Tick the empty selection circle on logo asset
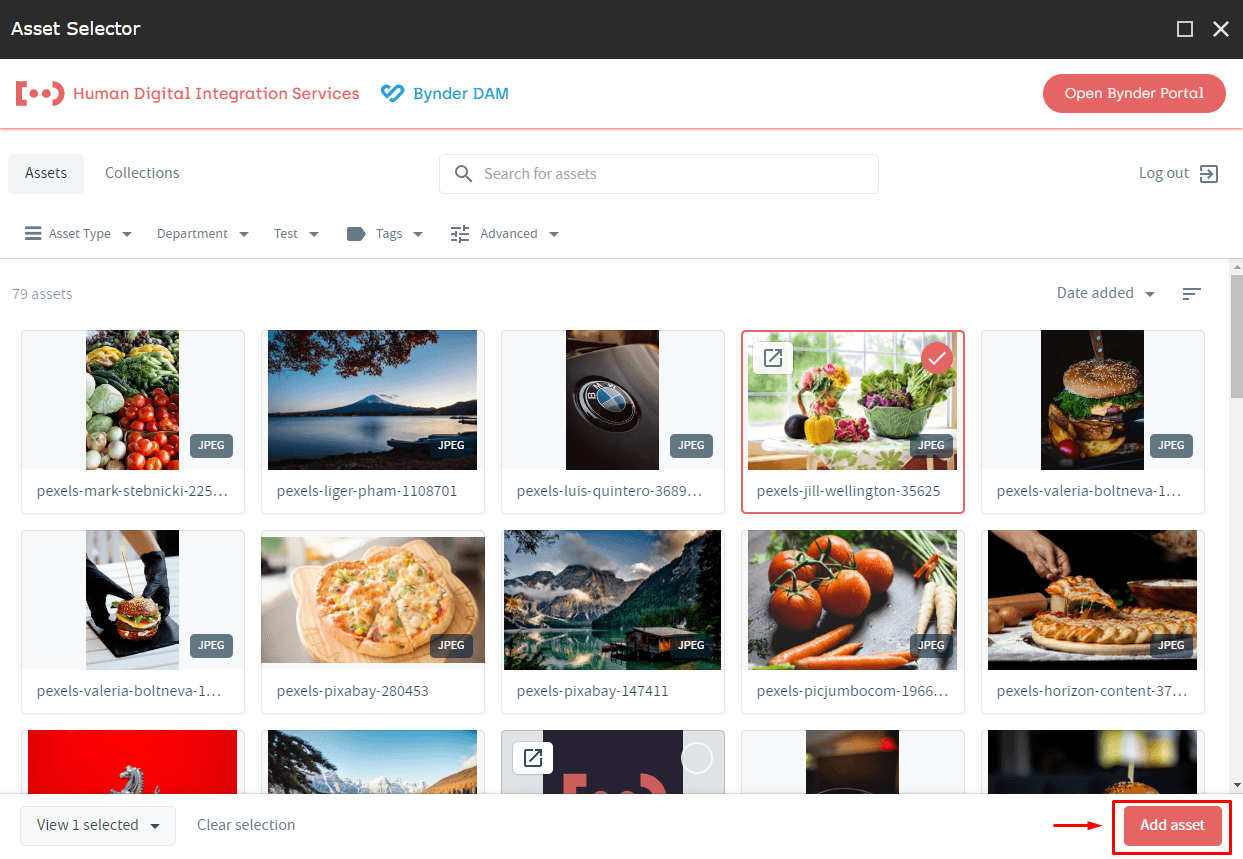 pyautogui.click(x=696, y=759)
